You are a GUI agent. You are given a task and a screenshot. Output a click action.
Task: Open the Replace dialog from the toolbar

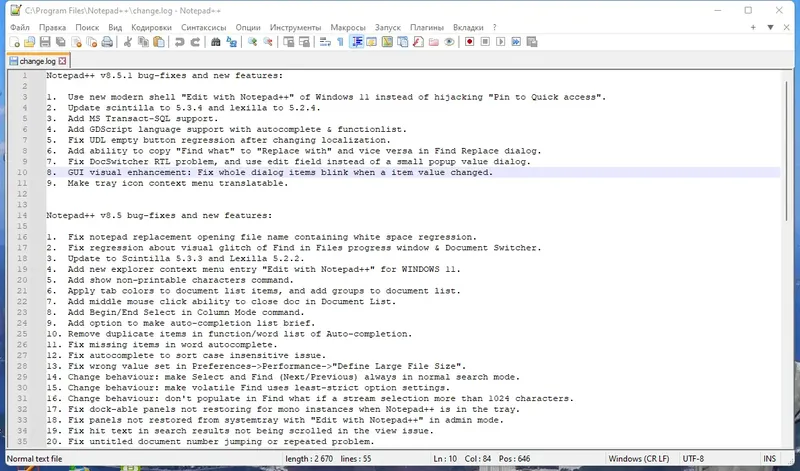point(231,42)
